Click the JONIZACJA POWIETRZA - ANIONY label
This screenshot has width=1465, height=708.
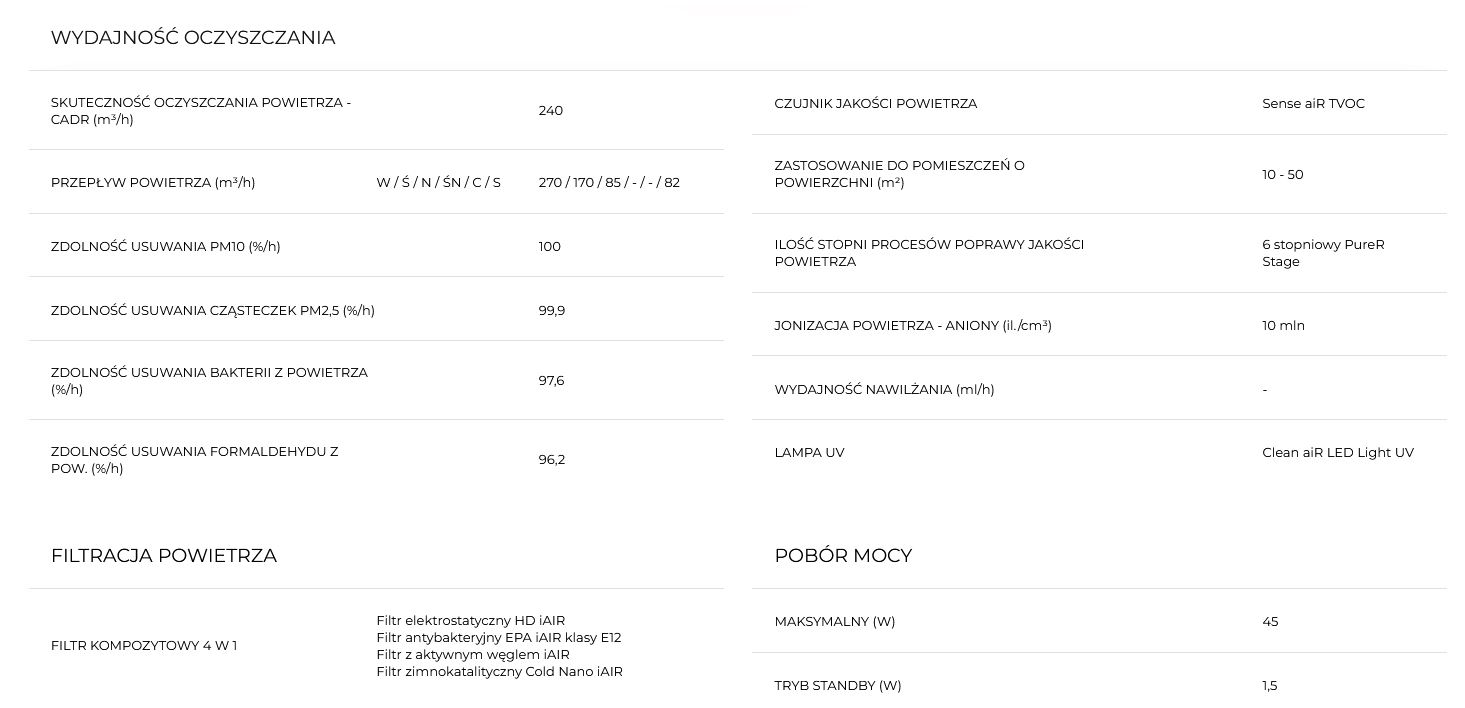point(912,326)
